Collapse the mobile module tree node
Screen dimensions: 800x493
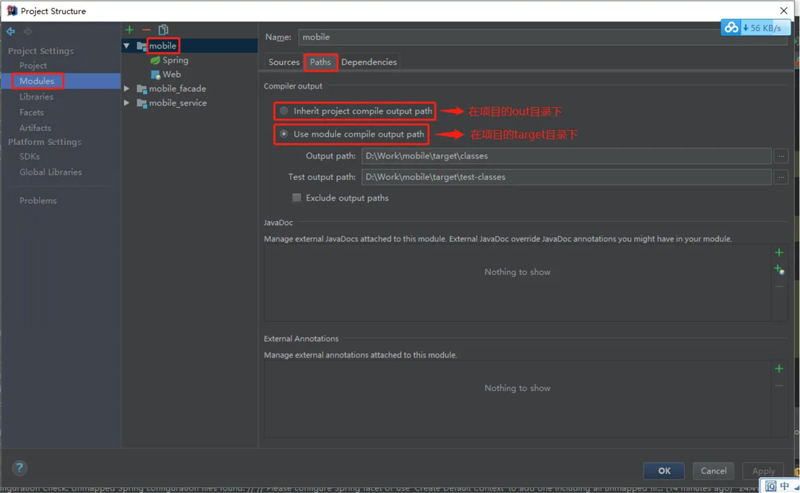127,46
